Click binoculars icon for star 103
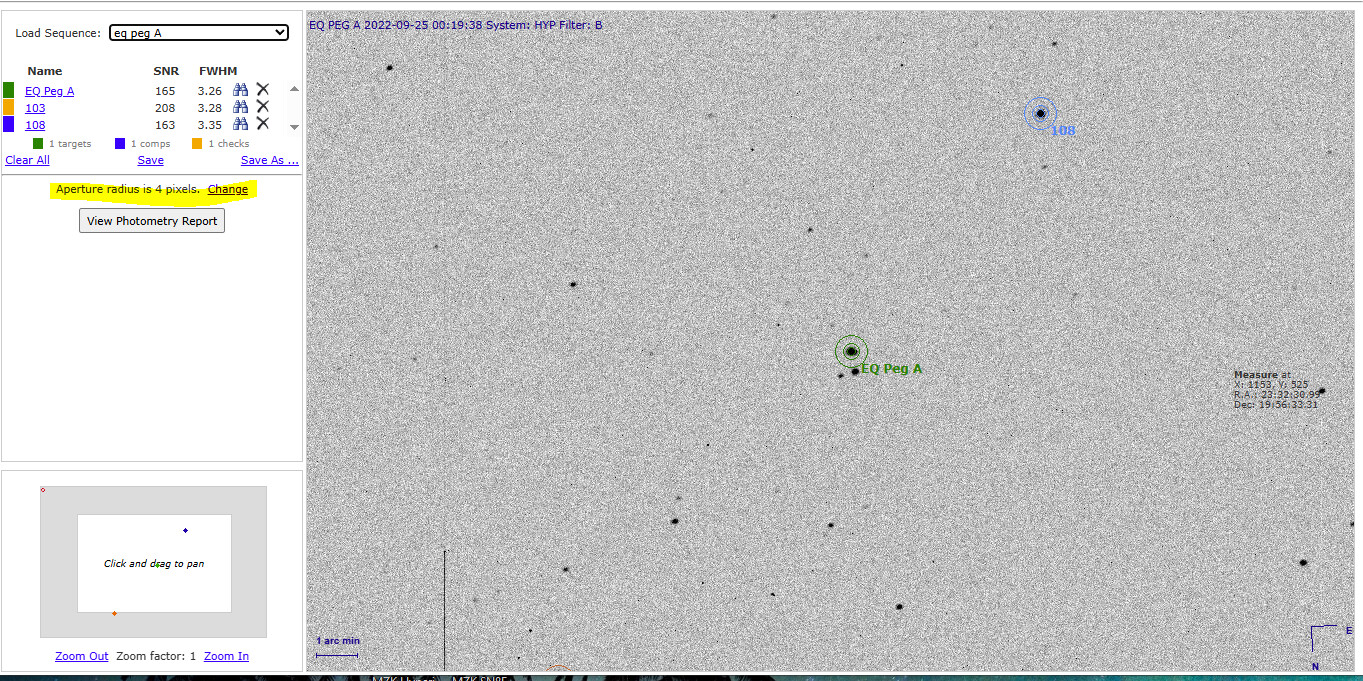This screenshot has width=1363, height=681. [x=240, y=107]
